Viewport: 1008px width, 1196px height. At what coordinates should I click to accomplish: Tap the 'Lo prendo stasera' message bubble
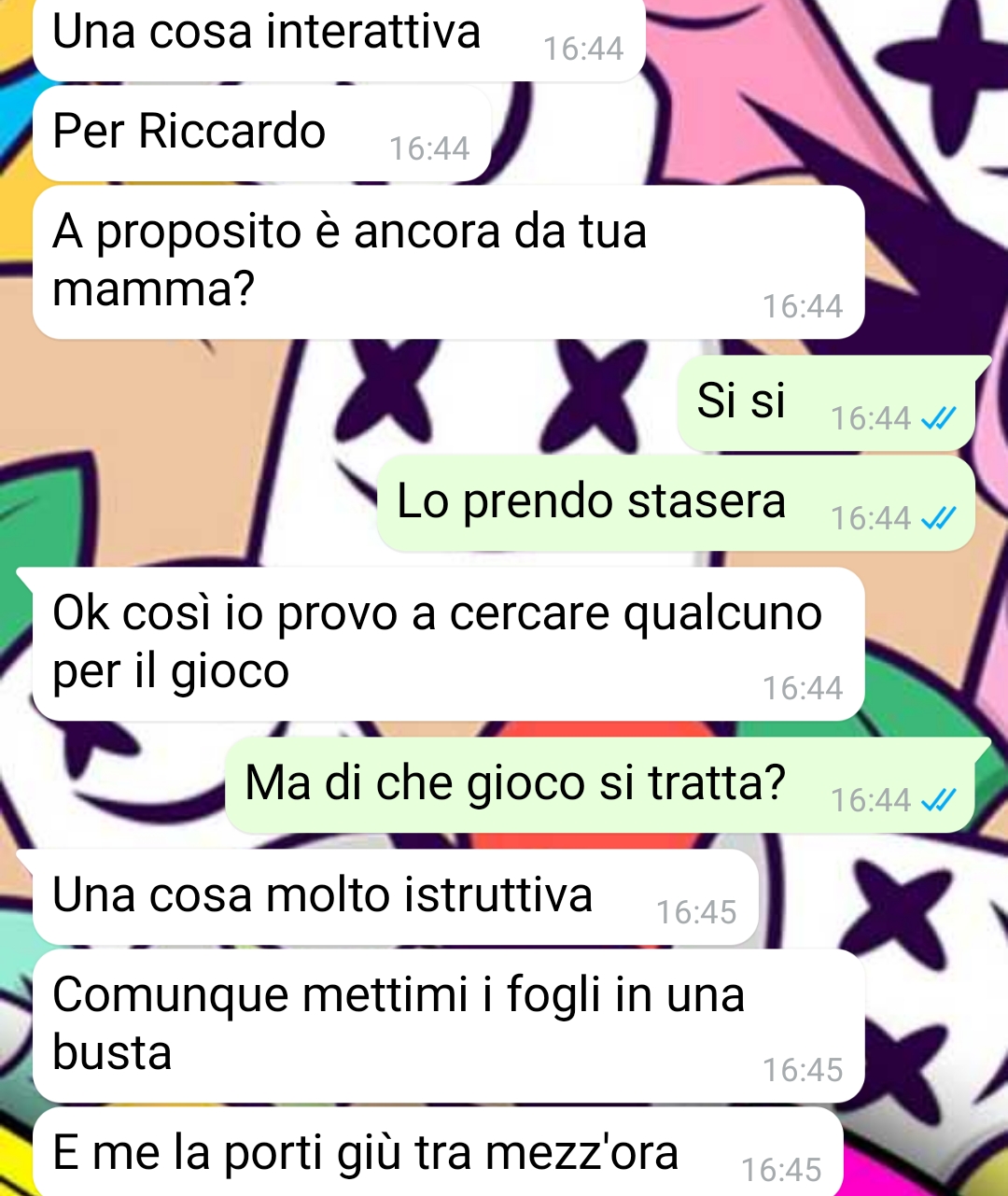pyautogui.click(x=676, y=503)
